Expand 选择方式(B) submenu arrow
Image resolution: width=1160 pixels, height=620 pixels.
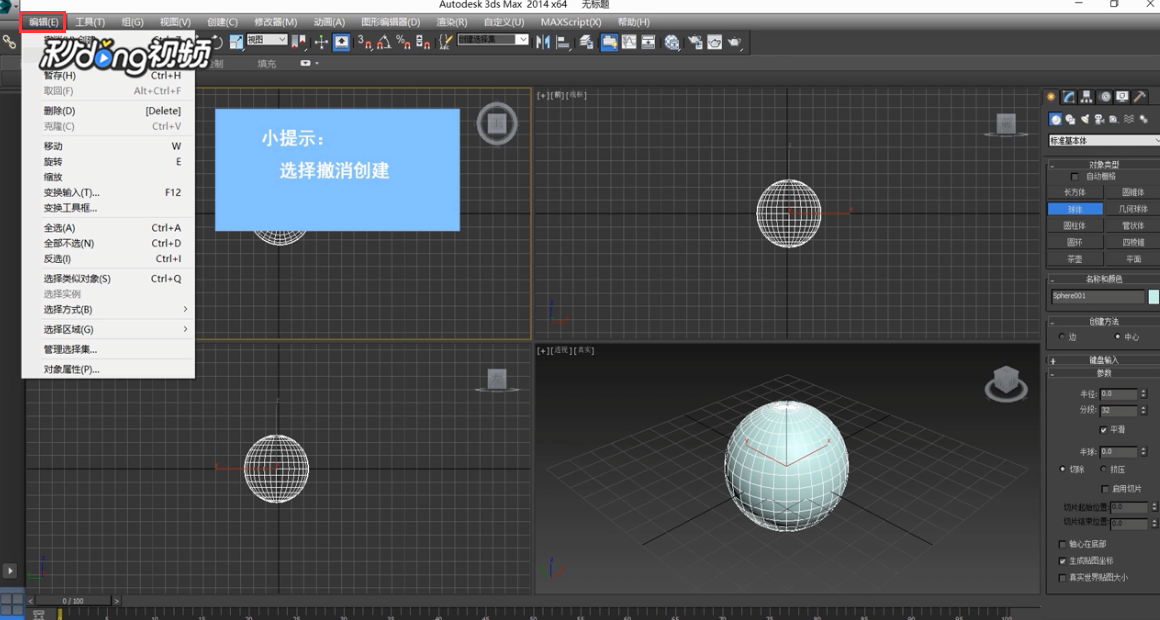[185, 309]
